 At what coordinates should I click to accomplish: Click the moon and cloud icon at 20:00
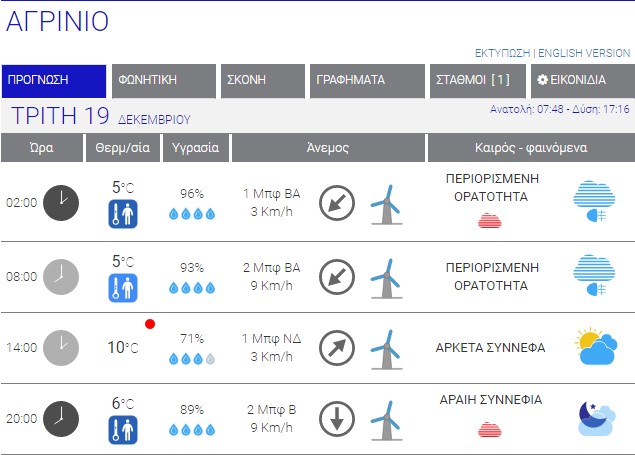[x=594, y=419]
